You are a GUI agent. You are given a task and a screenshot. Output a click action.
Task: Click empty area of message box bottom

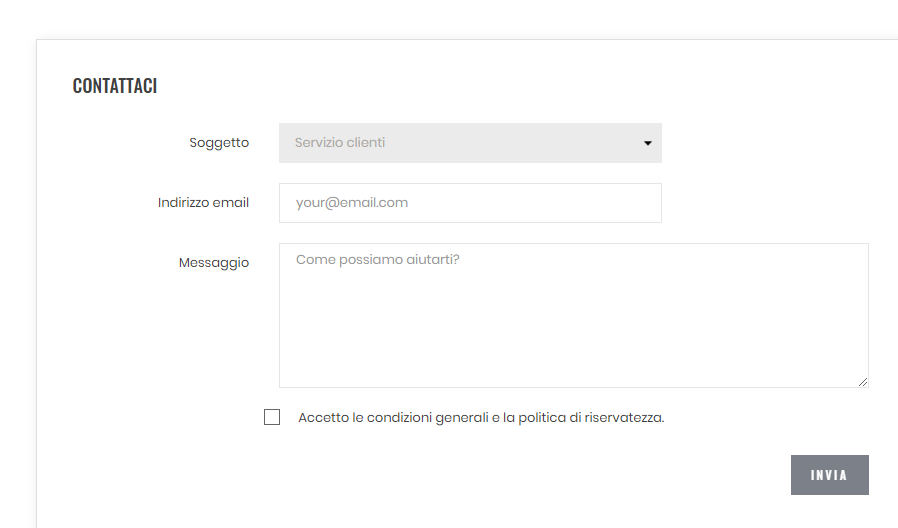click(573, 365)
